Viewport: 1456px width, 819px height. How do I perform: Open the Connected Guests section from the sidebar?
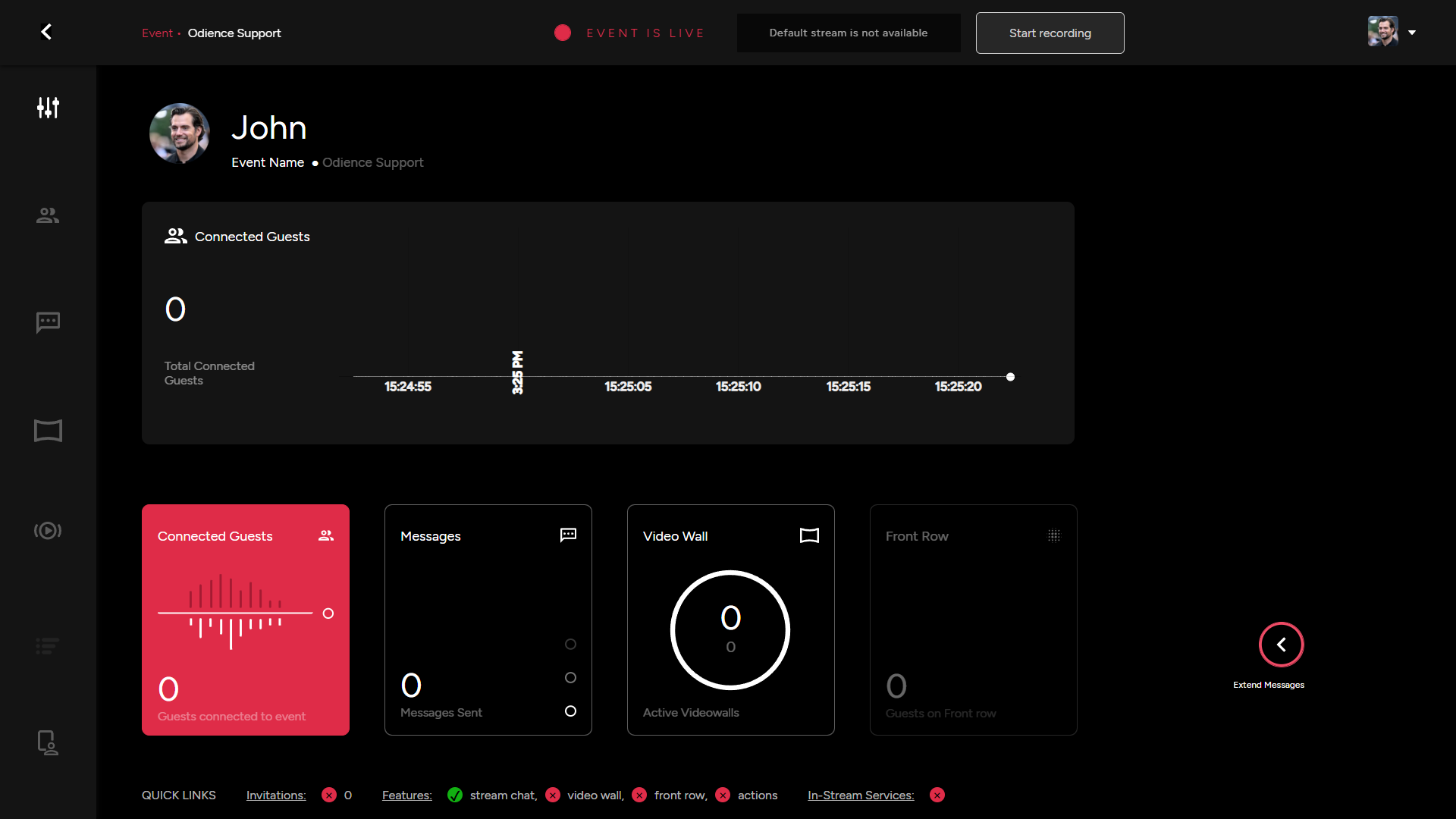47,215
